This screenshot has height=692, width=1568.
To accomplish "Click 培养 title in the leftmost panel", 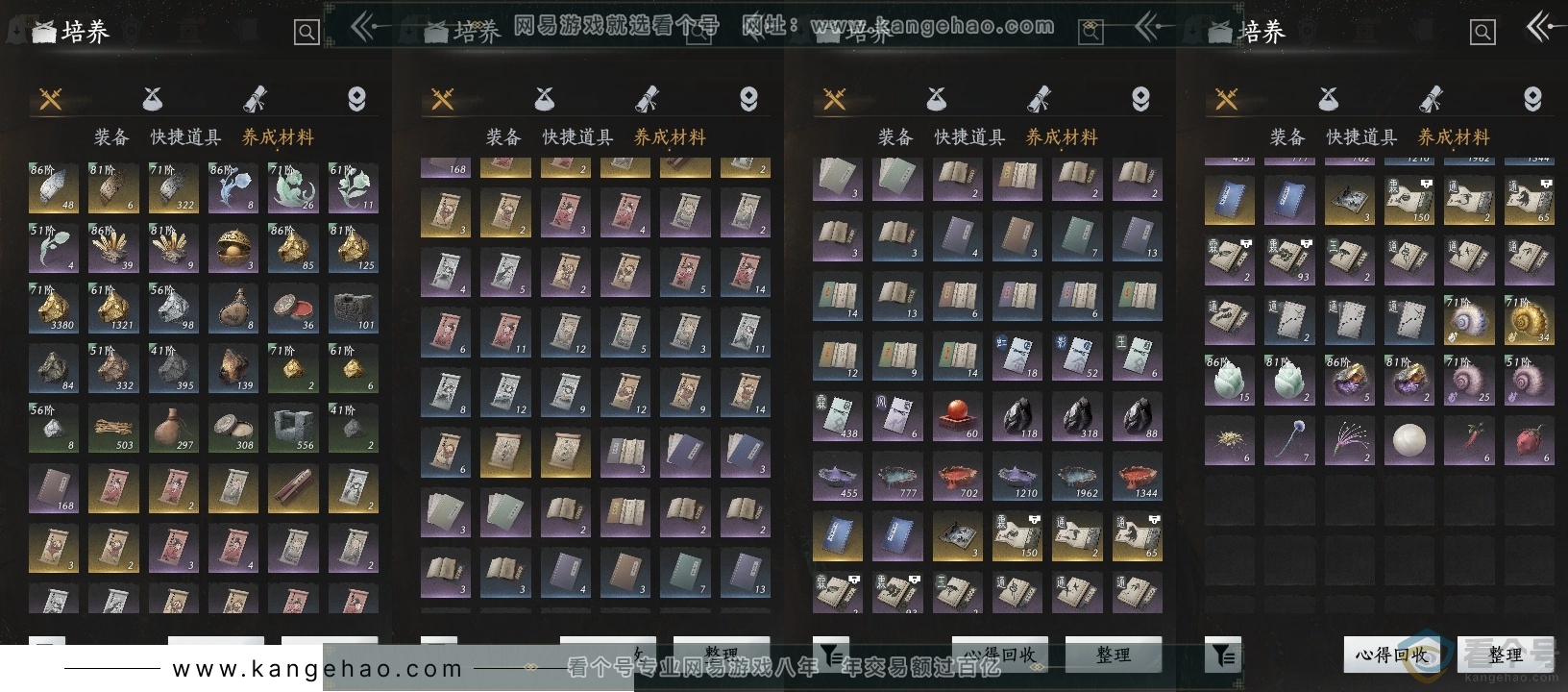I will [86, 32].
